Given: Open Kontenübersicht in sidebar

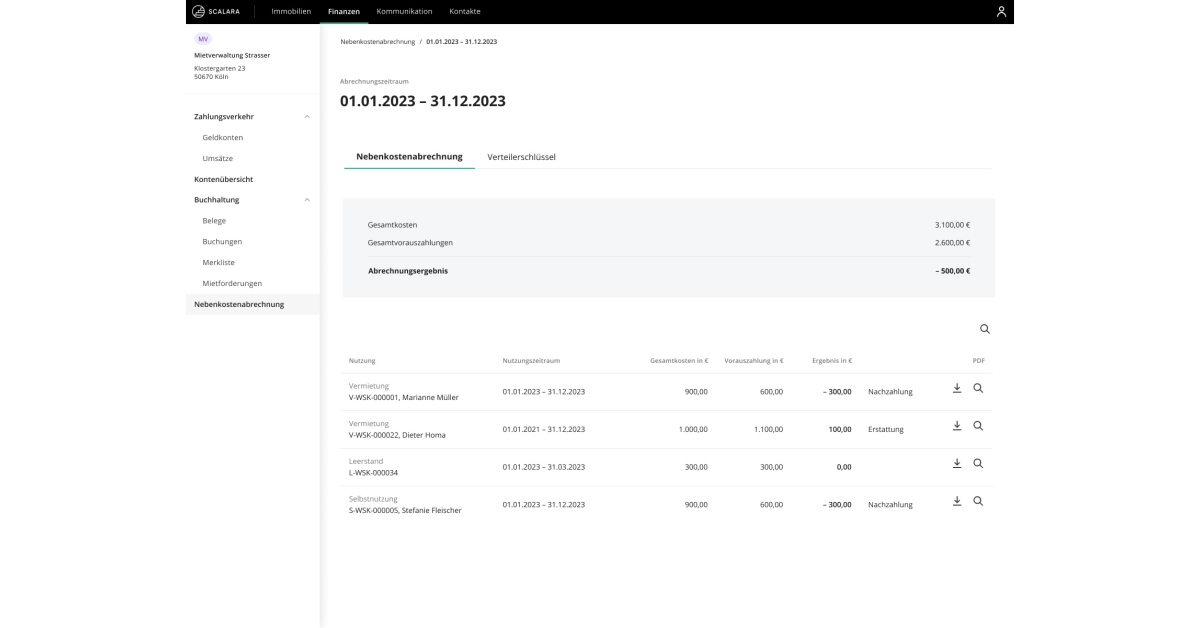Looking at the screenshot, I should (x=223, y=179).
